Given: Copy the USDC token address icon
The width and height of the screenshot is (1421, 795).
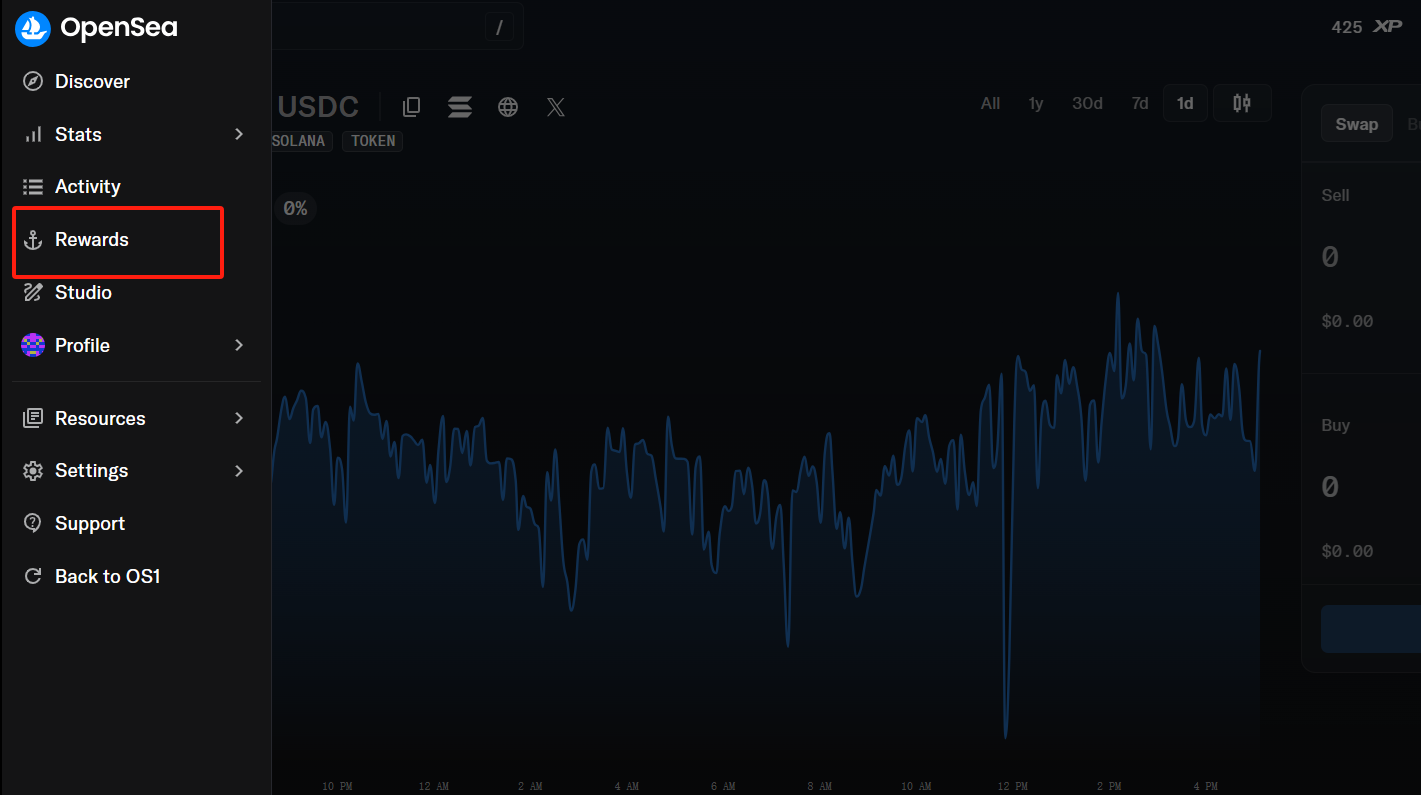Looking at the screenshot, I should 411,107.
